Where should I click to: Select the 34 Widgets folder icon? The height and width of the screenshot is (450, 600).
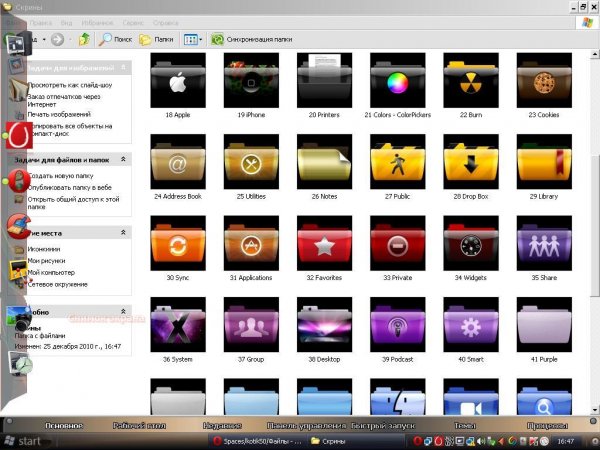click(x=471, y=243)
